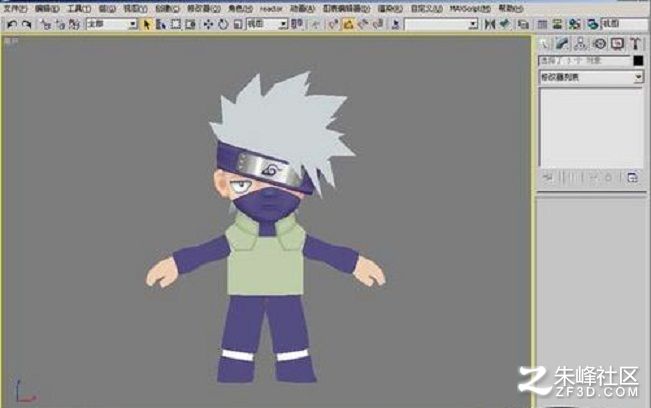Switch to the Create command panel tab
Image resolution: width=651 pixels, height=408 pixels.
tap(544, 44)
